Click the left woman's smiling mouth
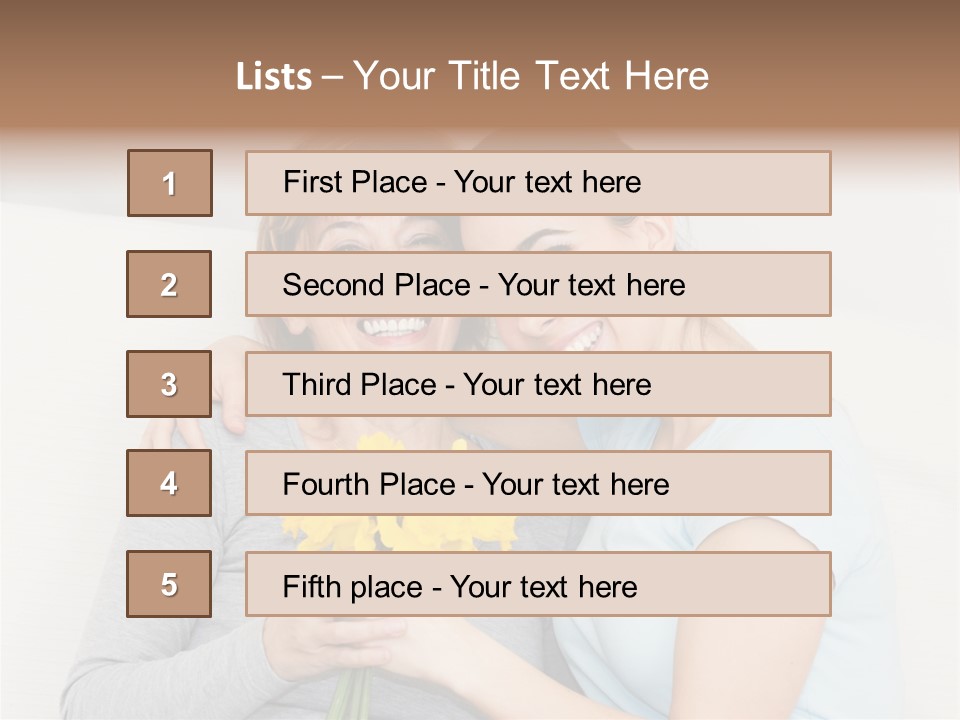The height and width of the screenshot is (720, 960). 393,328
